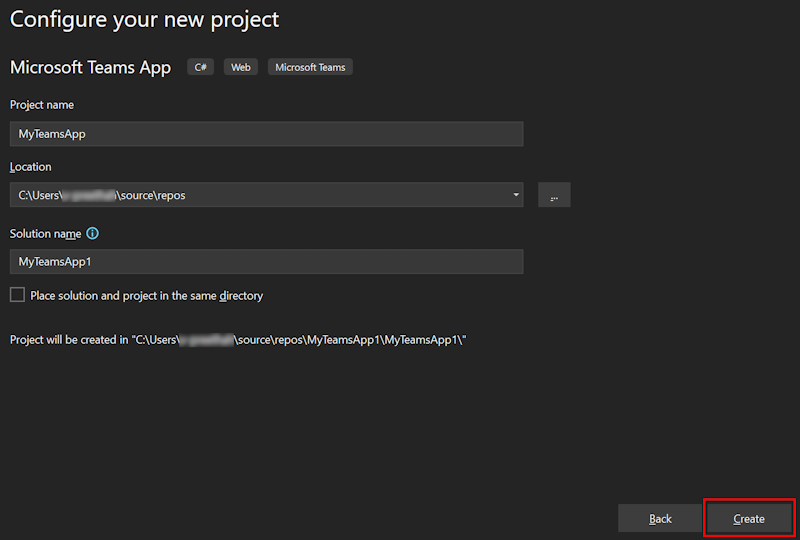Enable Place solution and project in same directory
The width and height of the screenshot is (800, 540).
click(x=17, y=294)
